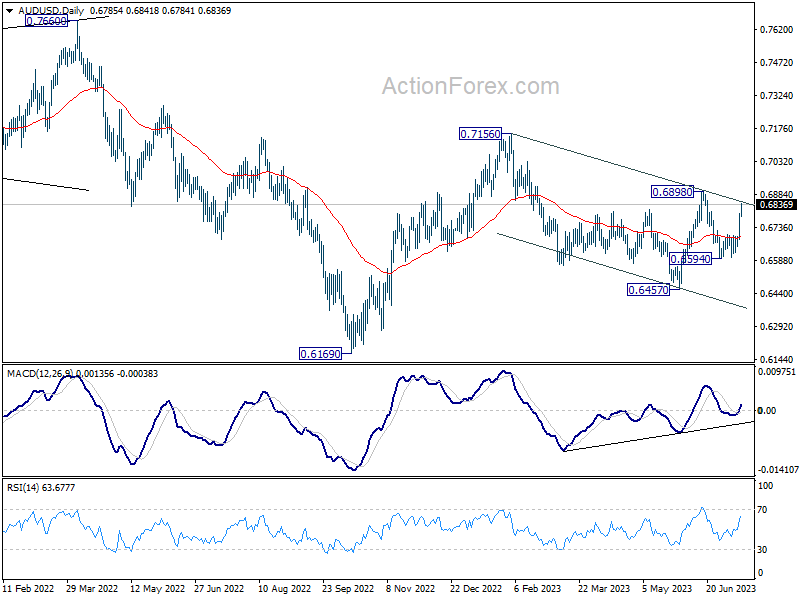Click the RSI(14) indicator label
The height and width of the screenshot is (600, 800).
[23, 488]
